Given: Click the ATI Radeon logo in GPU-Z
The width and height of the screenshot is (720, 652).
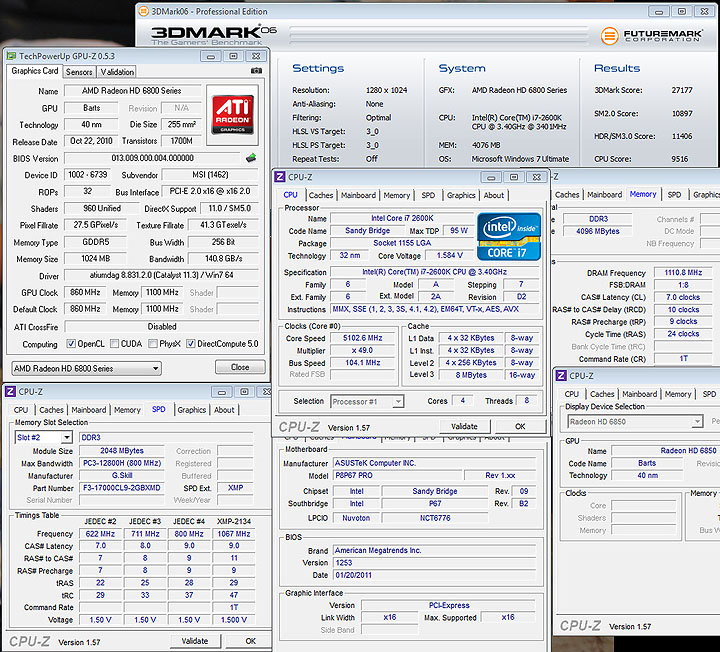Looking at the screenshot, I should [232, 115].
